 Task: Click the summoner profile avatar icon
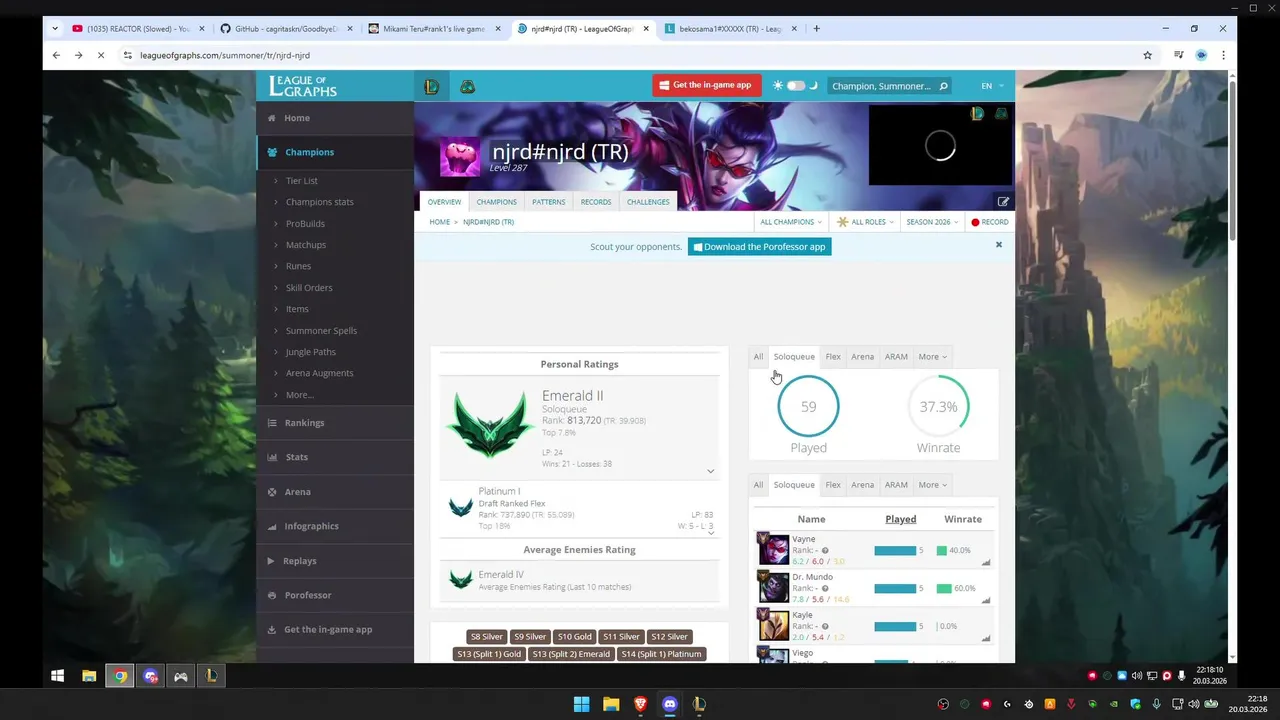click(x=460, y=157)
